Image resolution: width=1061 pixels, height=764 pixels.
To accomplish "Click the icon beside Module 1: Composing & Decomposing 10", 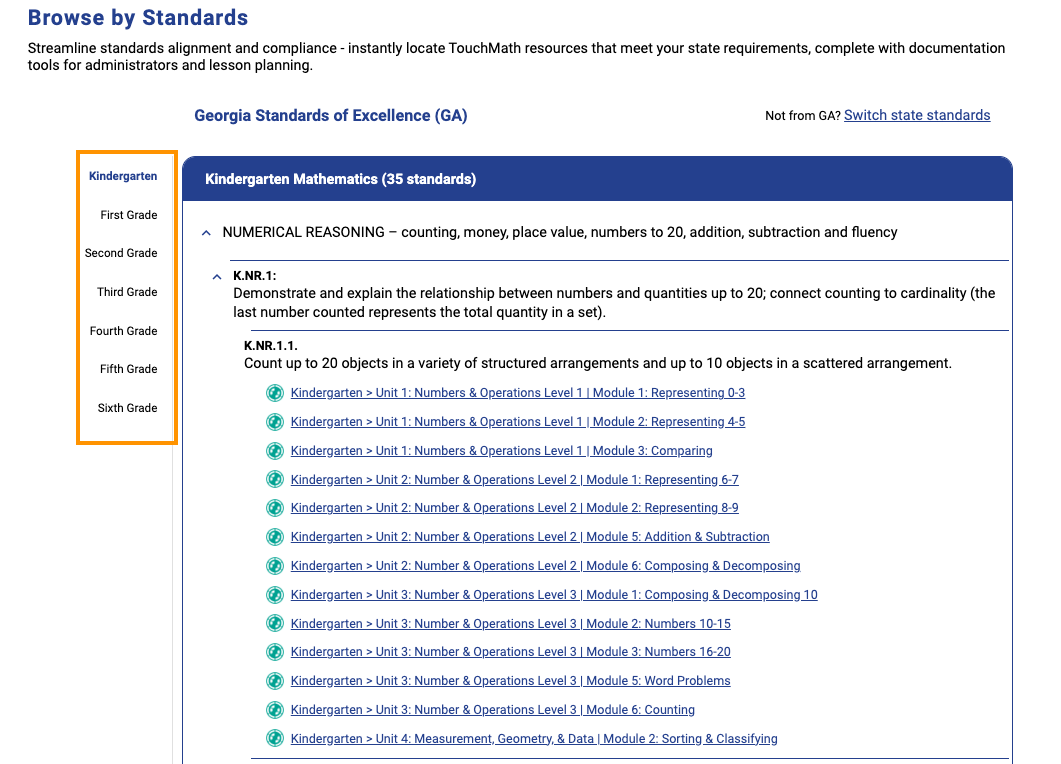I will [x=275, y=595].
